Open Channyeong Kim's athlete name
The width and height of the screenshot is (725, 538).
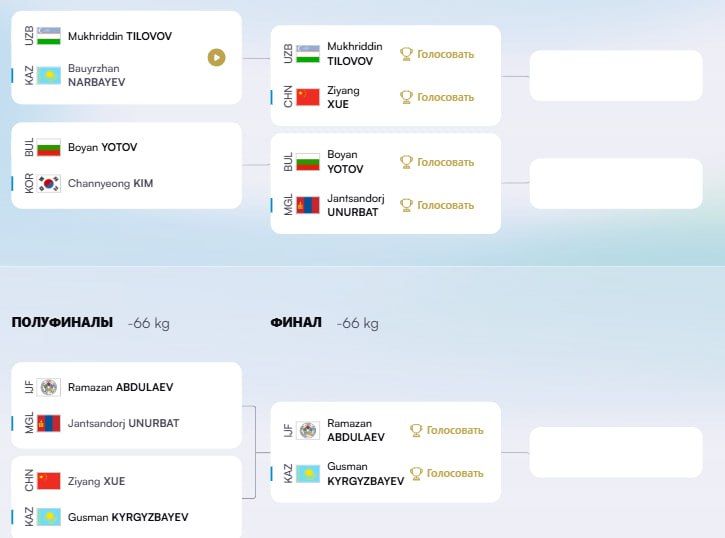(x=111, y=183)
